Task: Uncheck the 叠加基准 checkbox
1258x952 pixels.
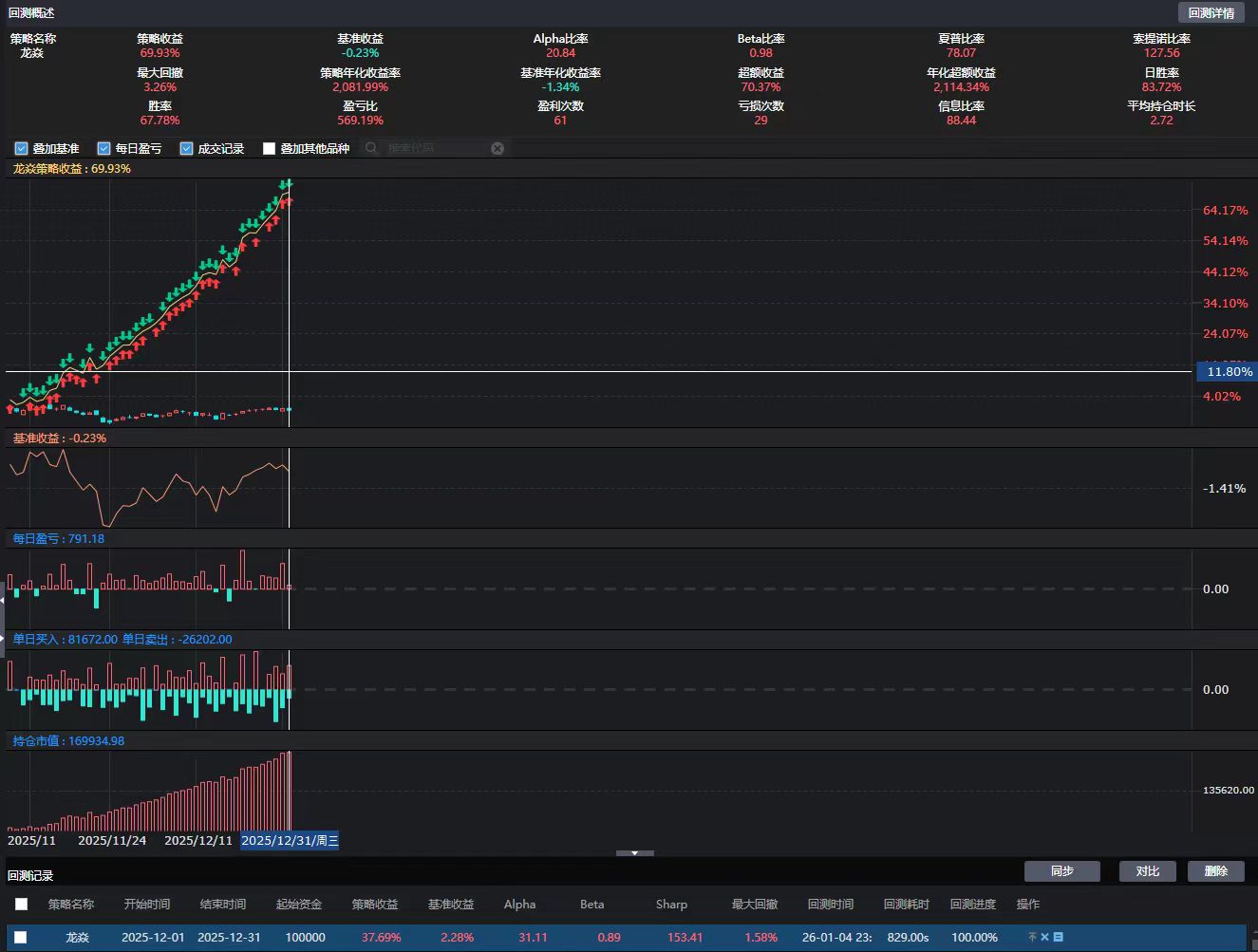Action: [22, 148]
